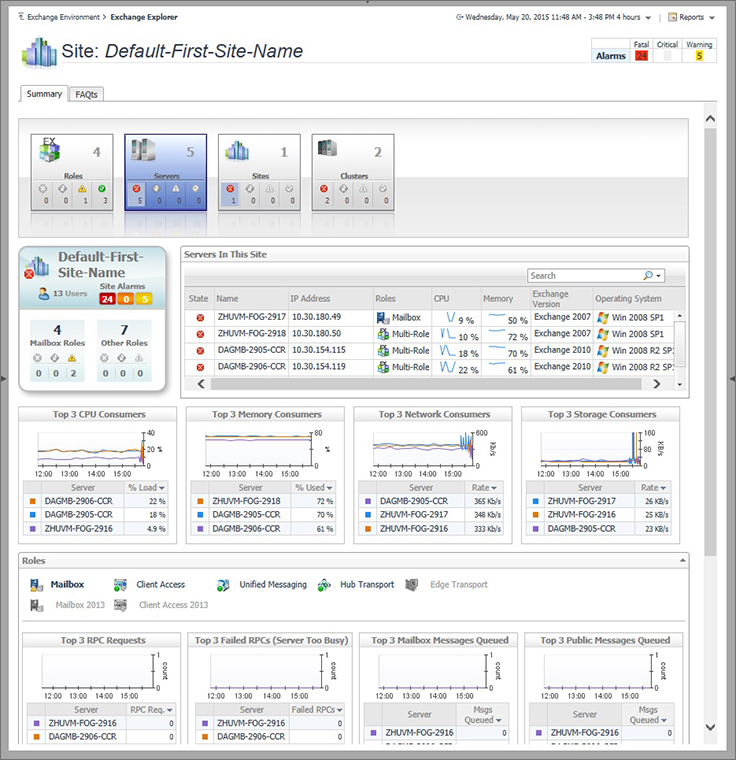The width and height of the screenshot is (736, 760).
Task: Open the Mailbox role link
Action: tap(67, 585)
